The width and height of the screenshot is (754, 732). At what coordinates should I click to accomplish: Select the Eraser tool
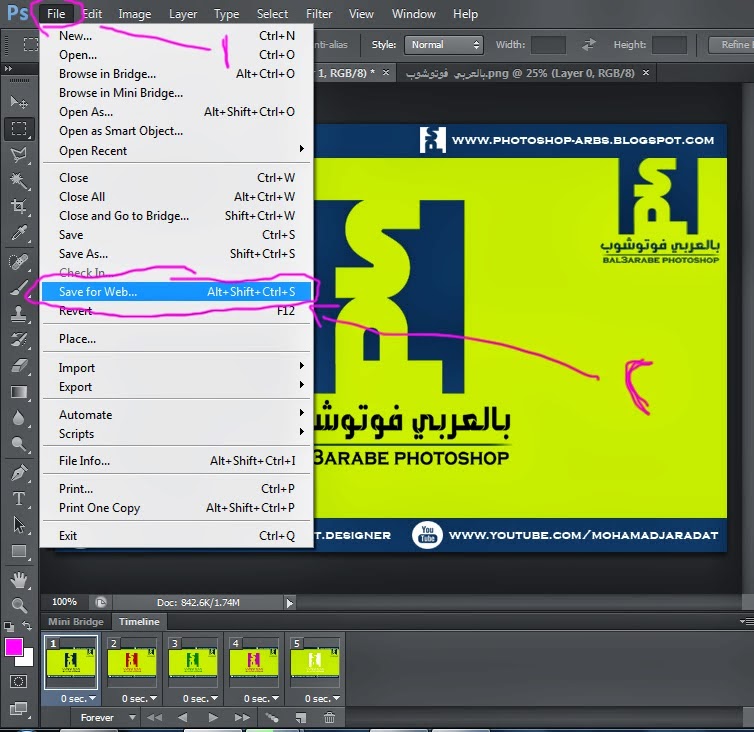point(19,366)
